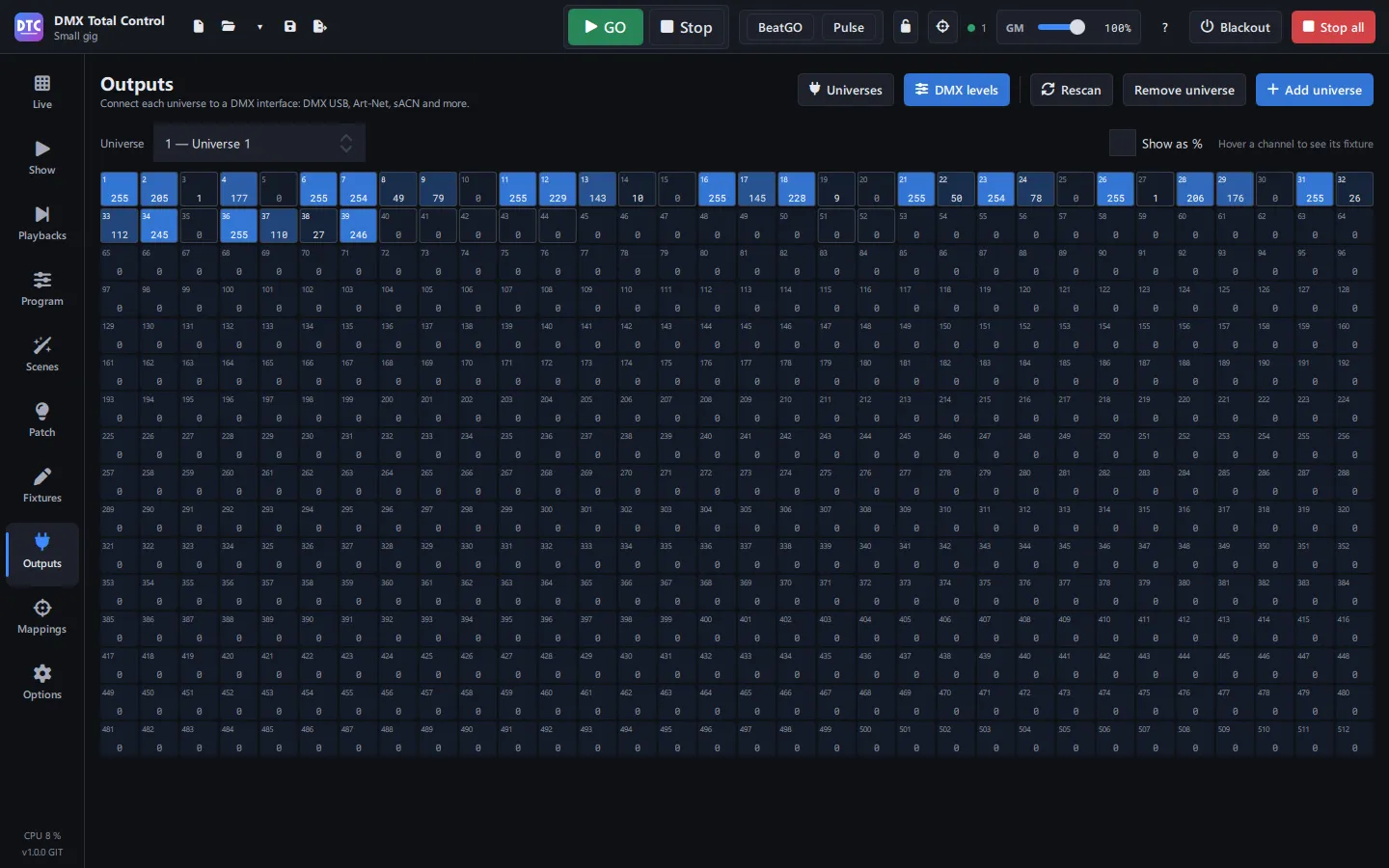Click the Stop playback button
Image resolution: width=1389 pixels, height=868 pixels.
(x=687, y=27)
